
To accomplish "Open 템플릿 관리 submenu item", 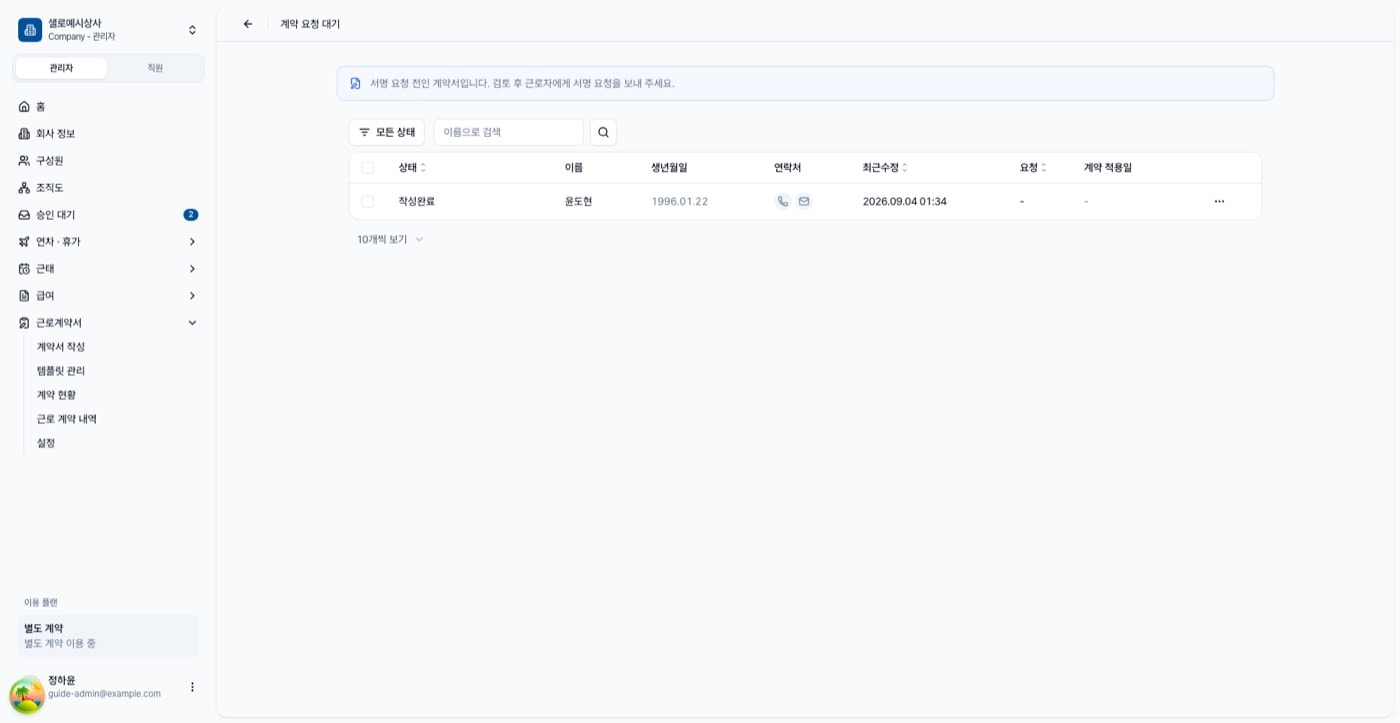I will 61,371.
